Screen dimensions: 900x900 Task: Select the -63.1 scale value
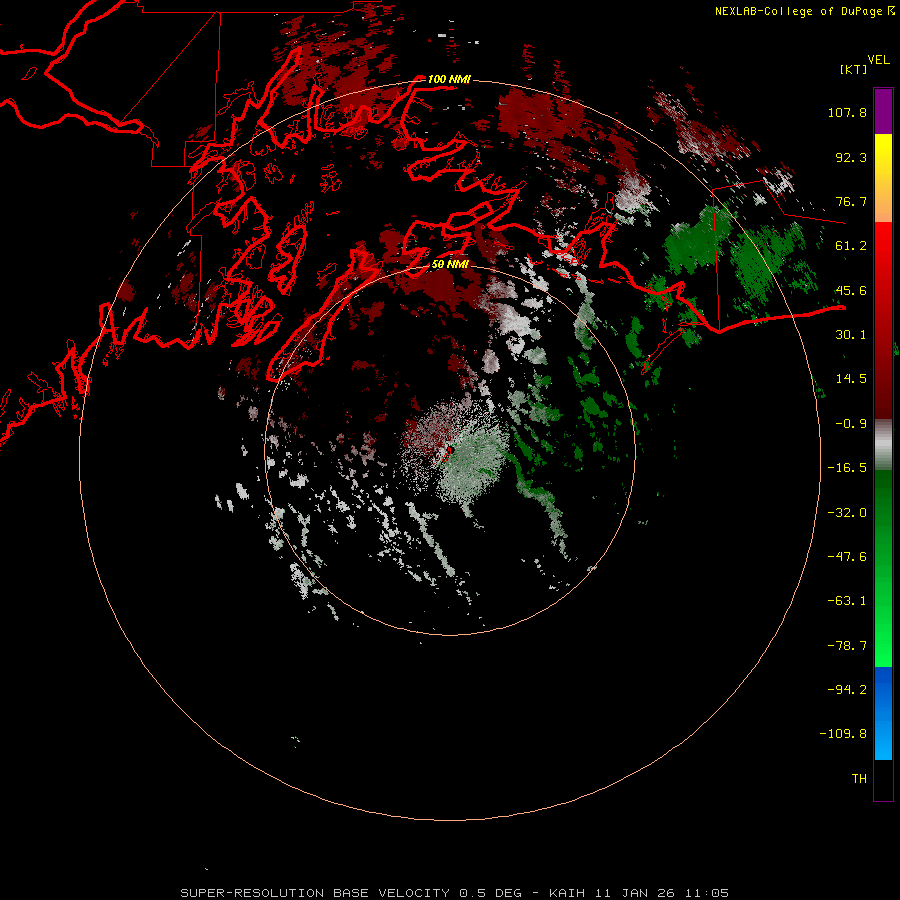pyautogui.click(x=847, y=601)
